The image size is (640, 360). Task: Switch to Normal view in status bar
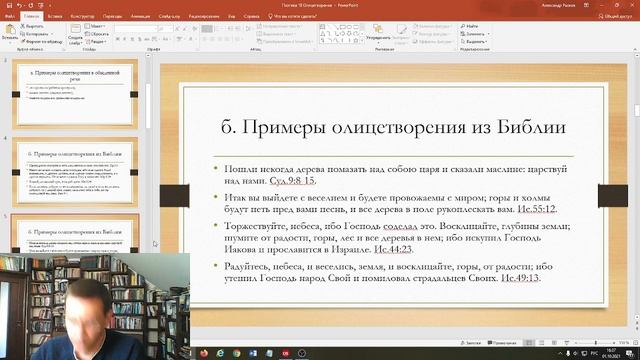pos(529,343)
